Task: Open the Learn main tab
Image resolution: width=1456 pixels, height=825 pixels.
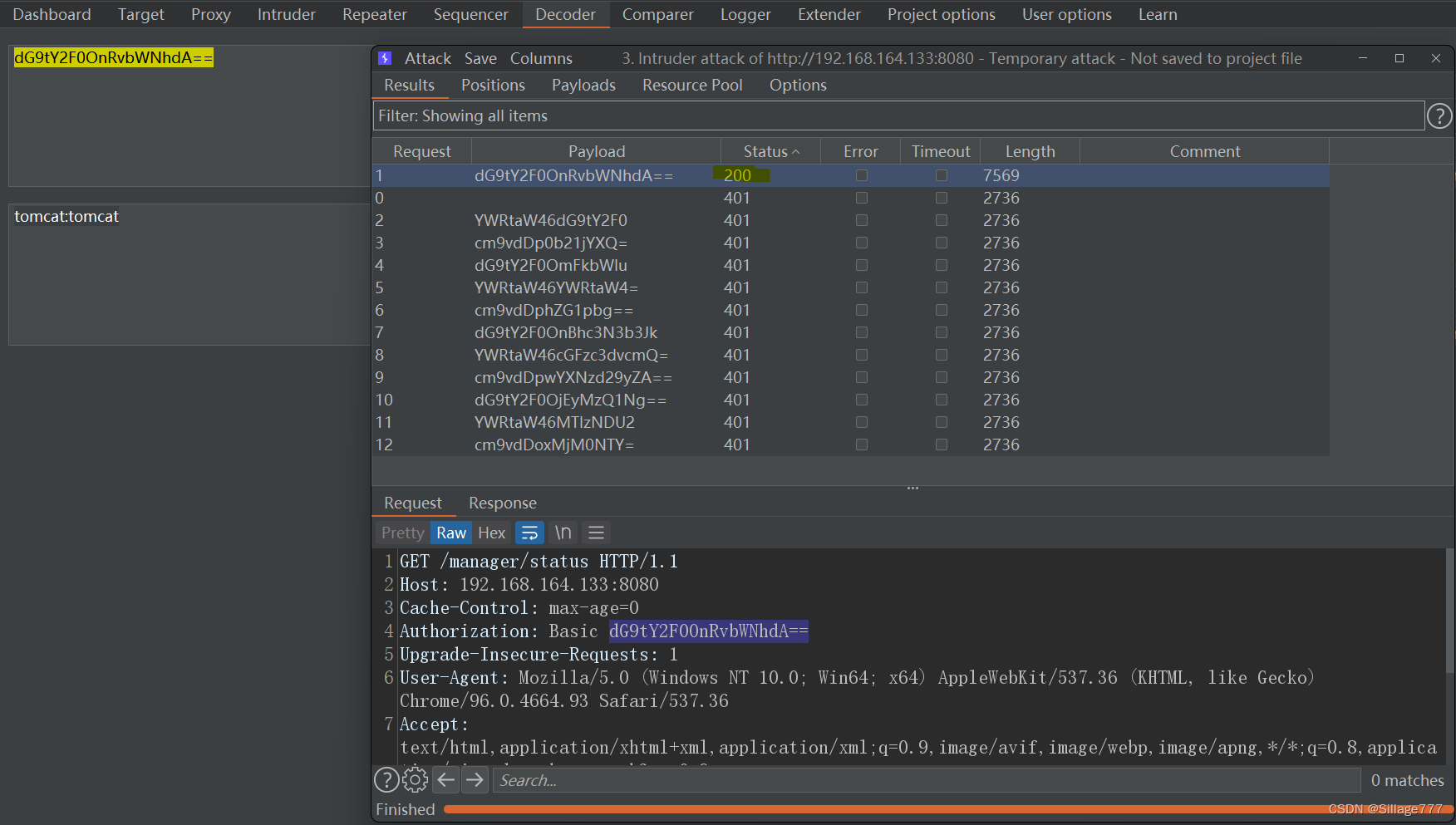Action: (1158, 14)
